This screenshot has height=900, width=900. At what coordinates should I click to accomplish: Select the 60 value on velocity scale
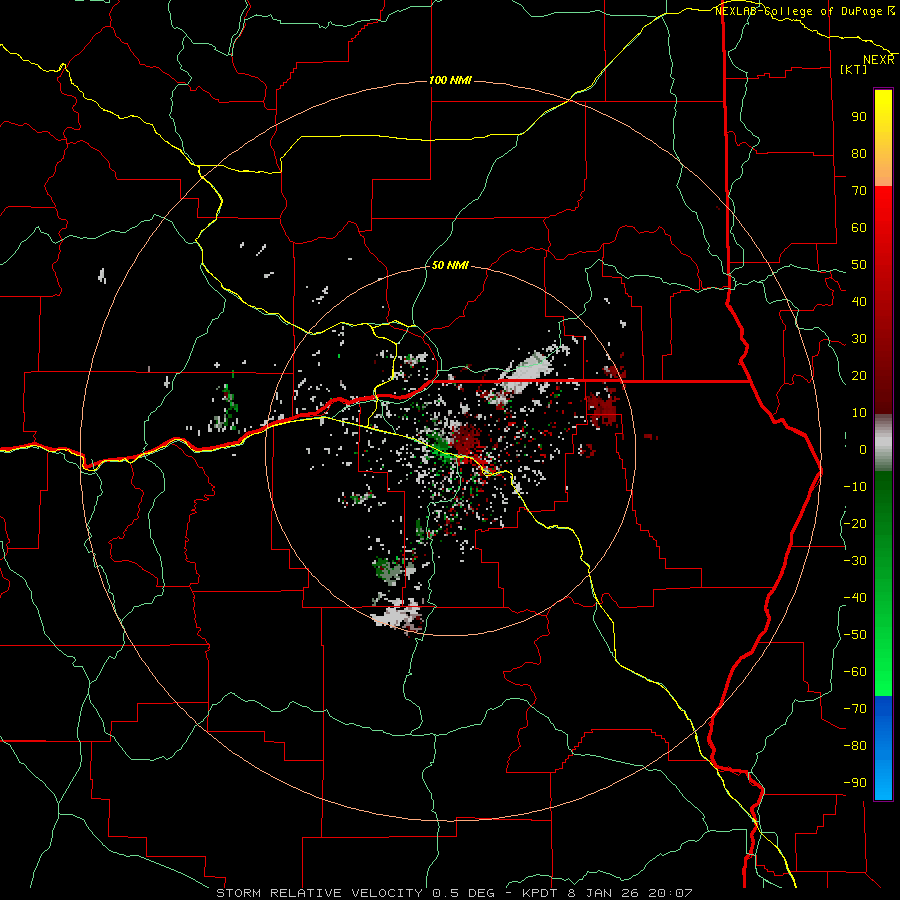point(859,228)
